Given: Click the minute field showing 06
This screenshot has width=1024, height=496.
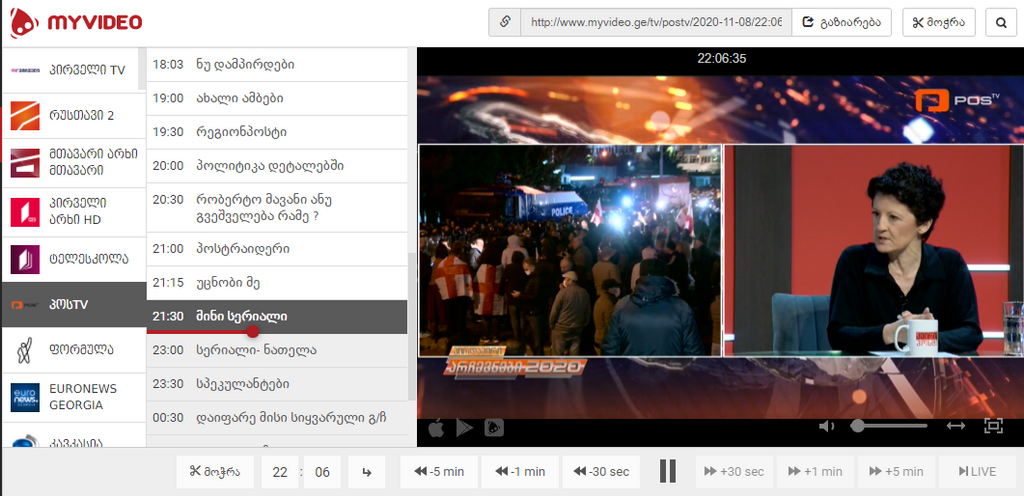Looking at the screenshot, I should [323, 472].
